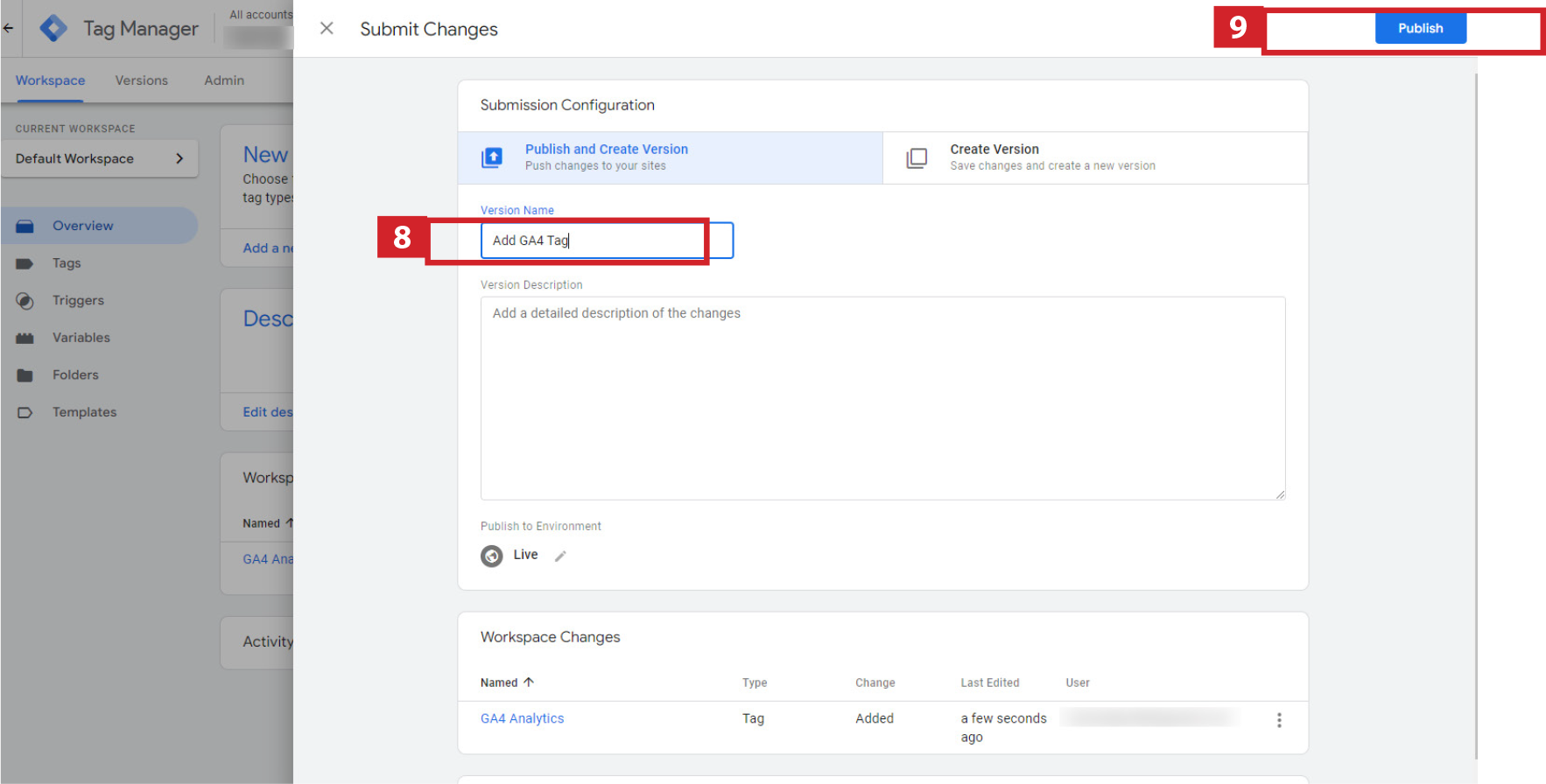
Task: Sort Workspace Changes by Named column
Action: 507,682
